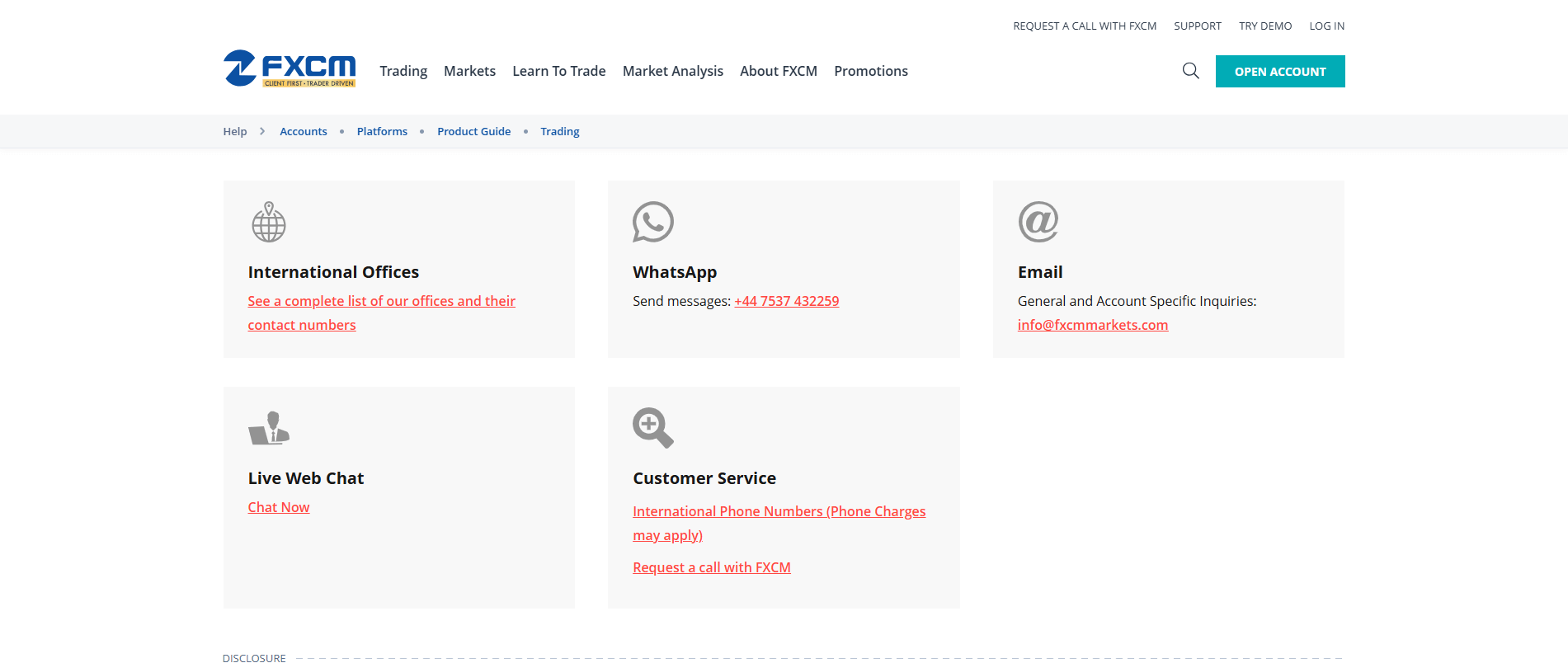Select Accounts in the help sub-navigation
Image resolution: width=1568 pixels, height=663 pixels.
pyautogui.click(x=304, y=131)
